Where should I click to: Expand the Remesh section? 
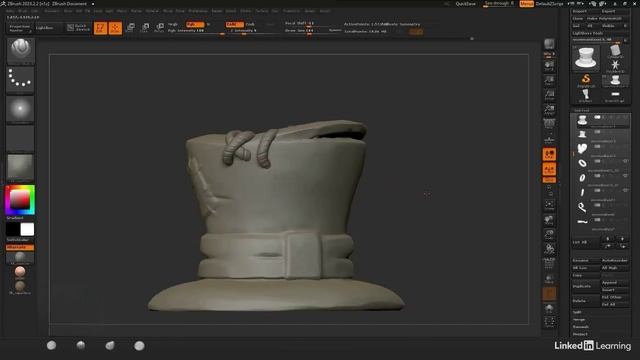point(580,327)
